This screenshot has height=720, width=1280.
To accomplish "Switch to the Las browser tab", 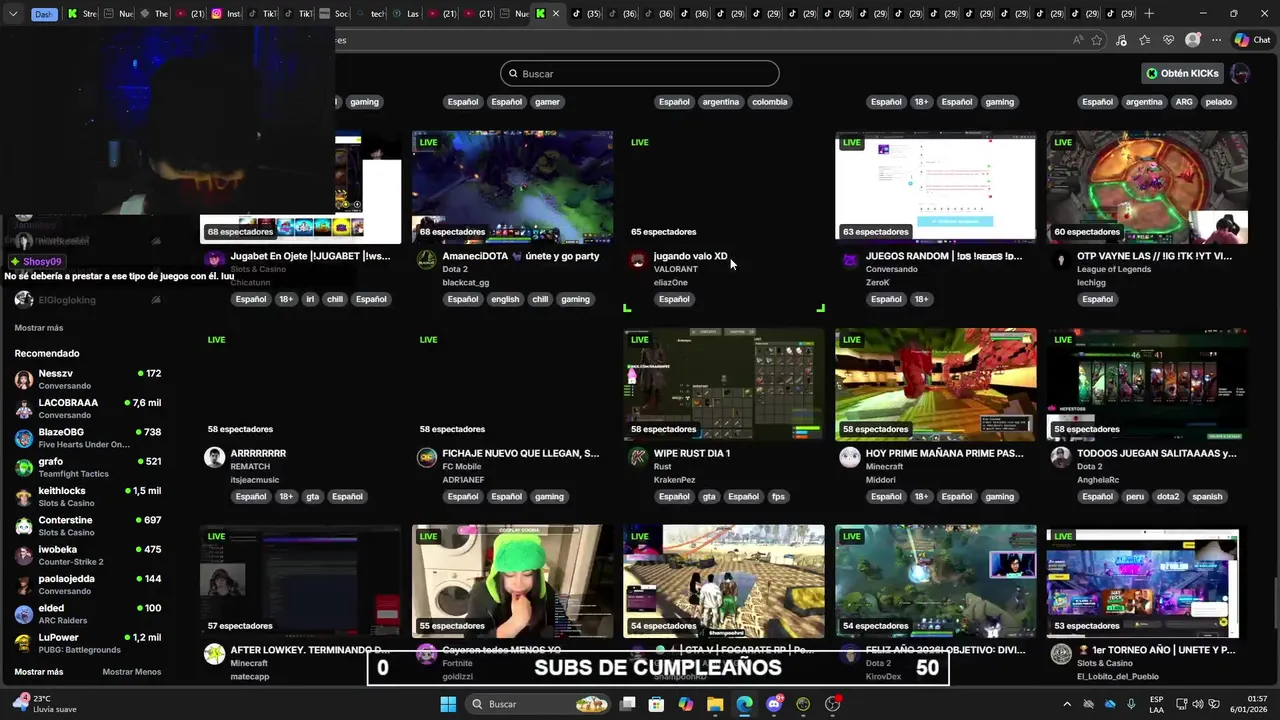I will 406,14.
